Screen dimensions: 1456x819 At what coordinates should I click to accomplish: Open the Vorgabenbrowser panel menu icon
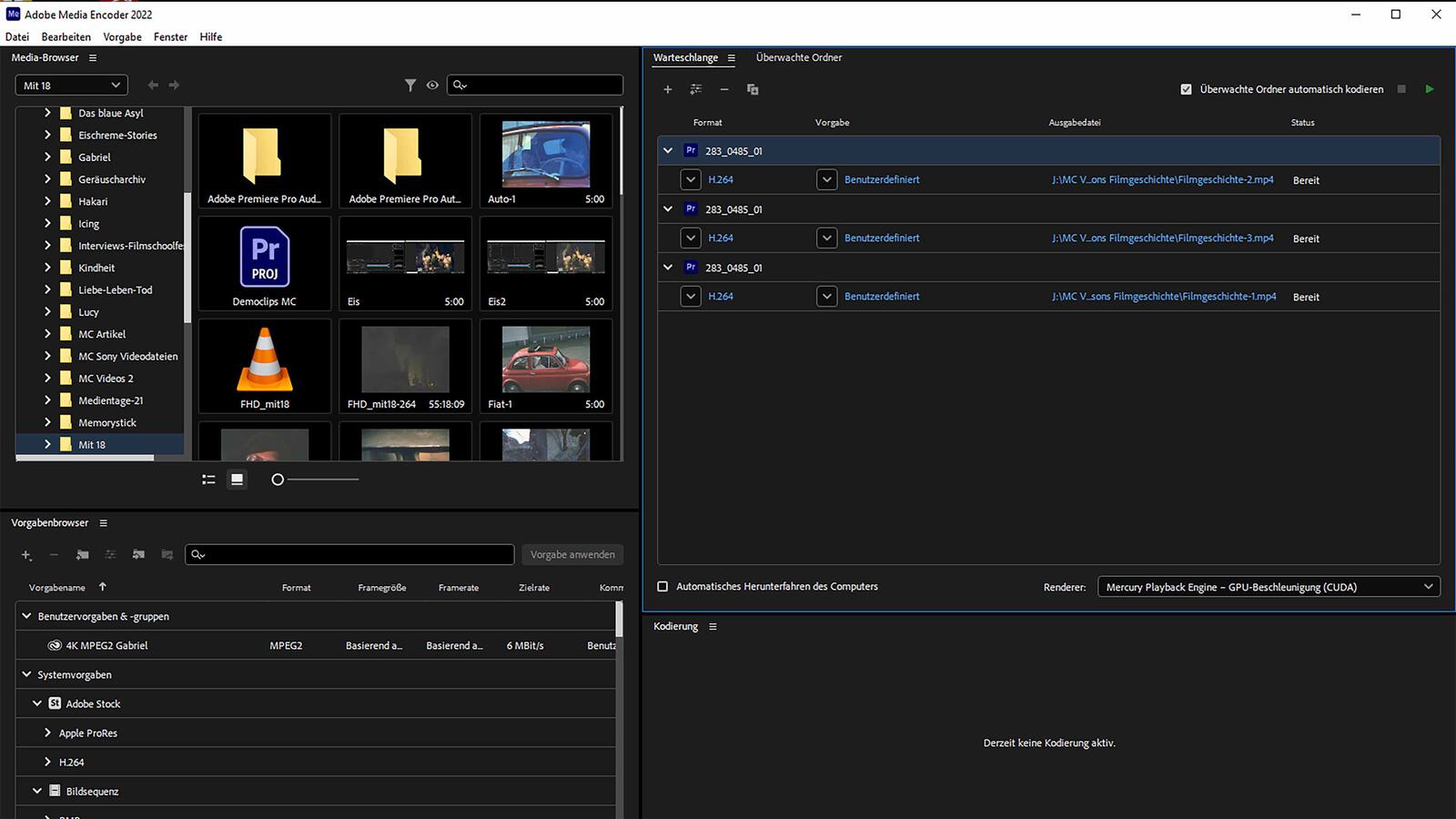tap(103, 522)
